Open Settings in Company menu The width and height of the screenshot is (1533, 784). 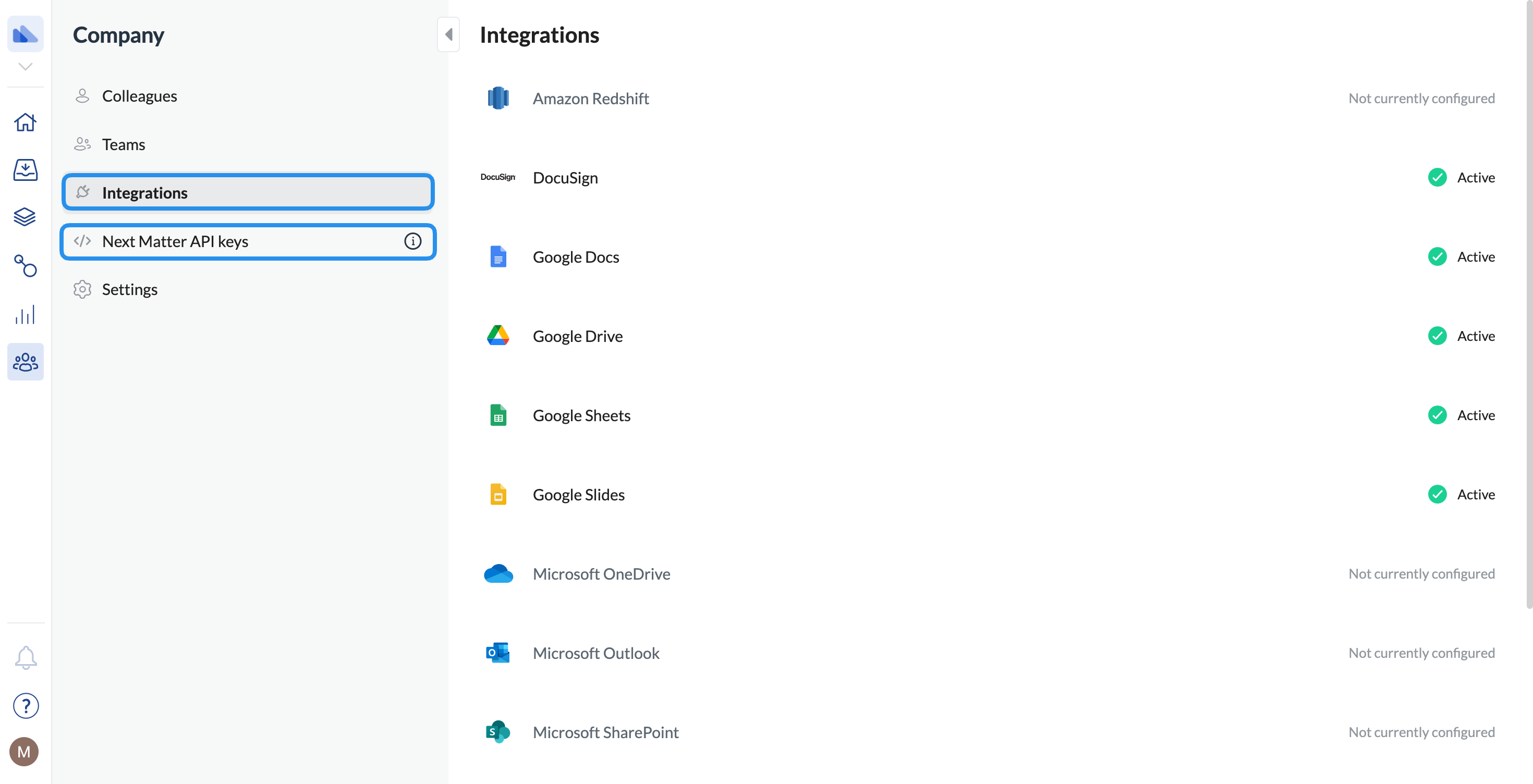129,290
